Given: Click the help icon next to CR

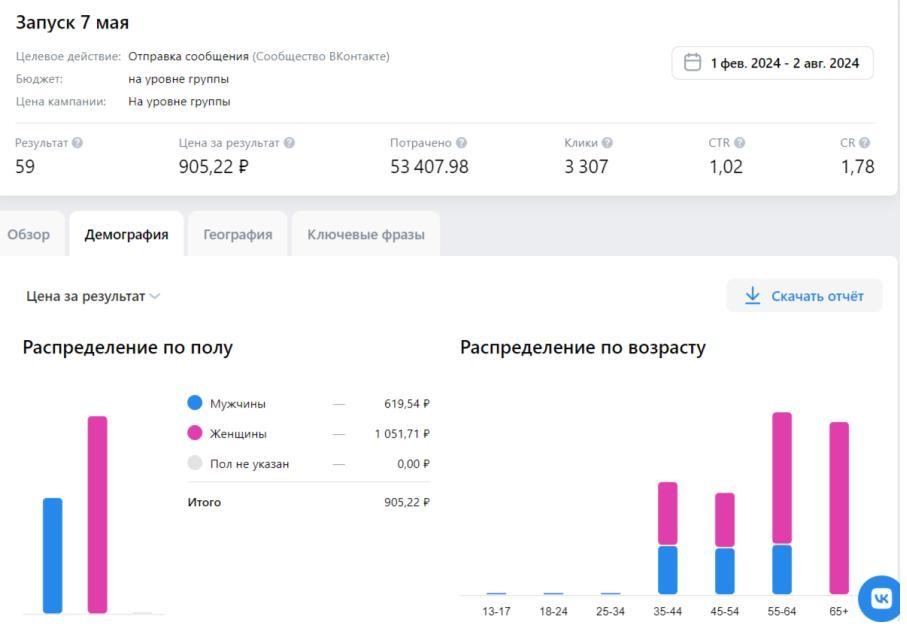Looking at the screenshot, I should pyautogui.click(x=864, y=143).
